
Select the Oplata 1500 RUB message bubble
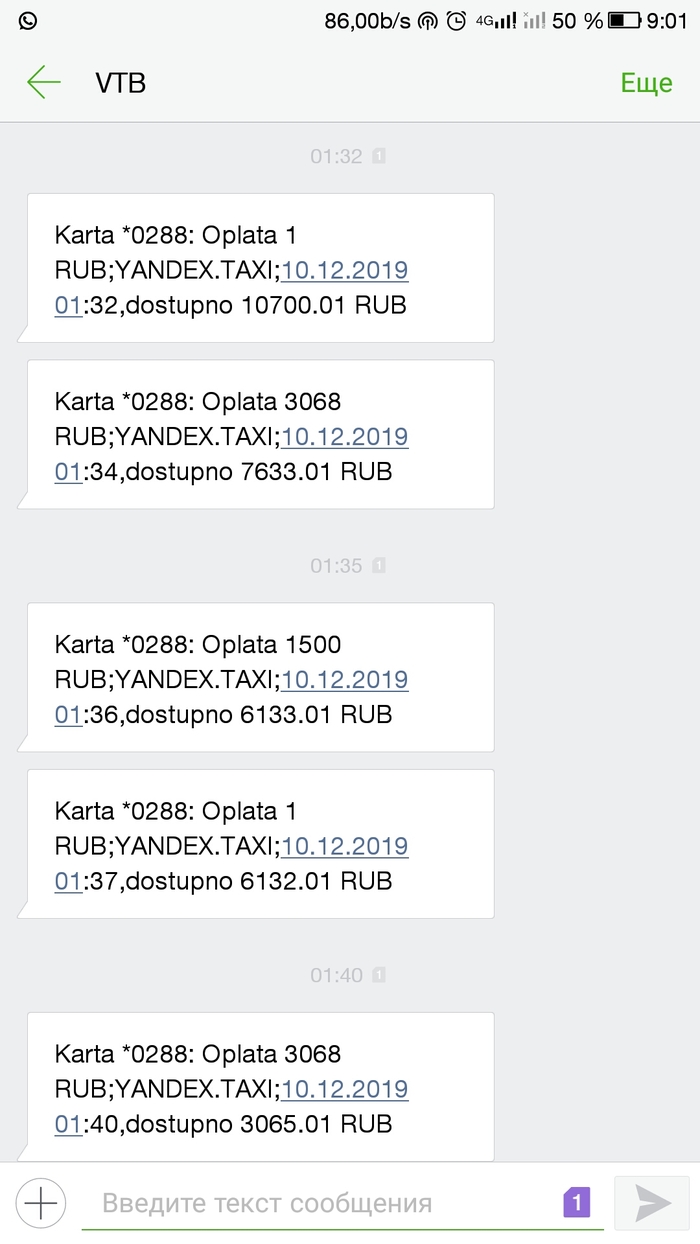pyautogui.click(x=260, y=678)
